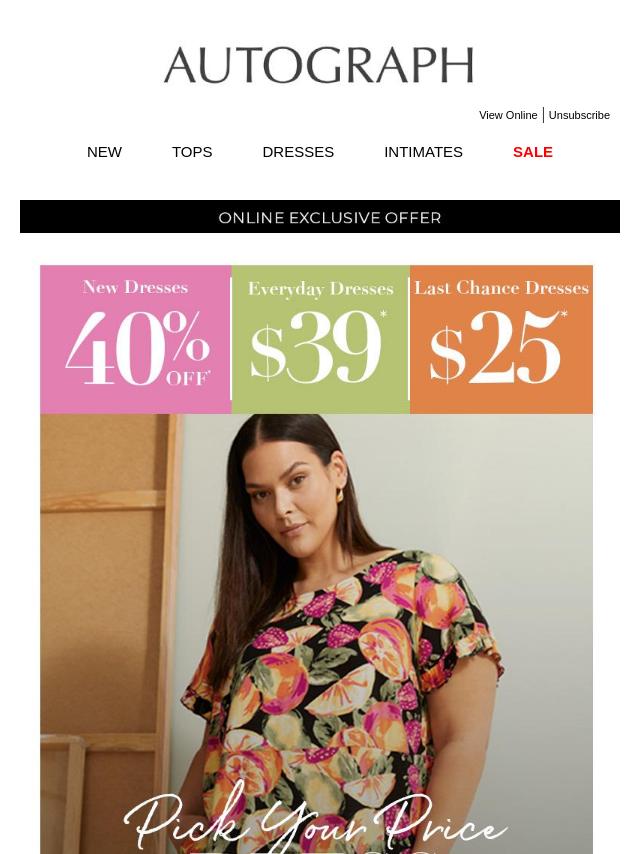
Task: Click the Online Exclusive Offer black banner
Action: (x=320, y=217)
